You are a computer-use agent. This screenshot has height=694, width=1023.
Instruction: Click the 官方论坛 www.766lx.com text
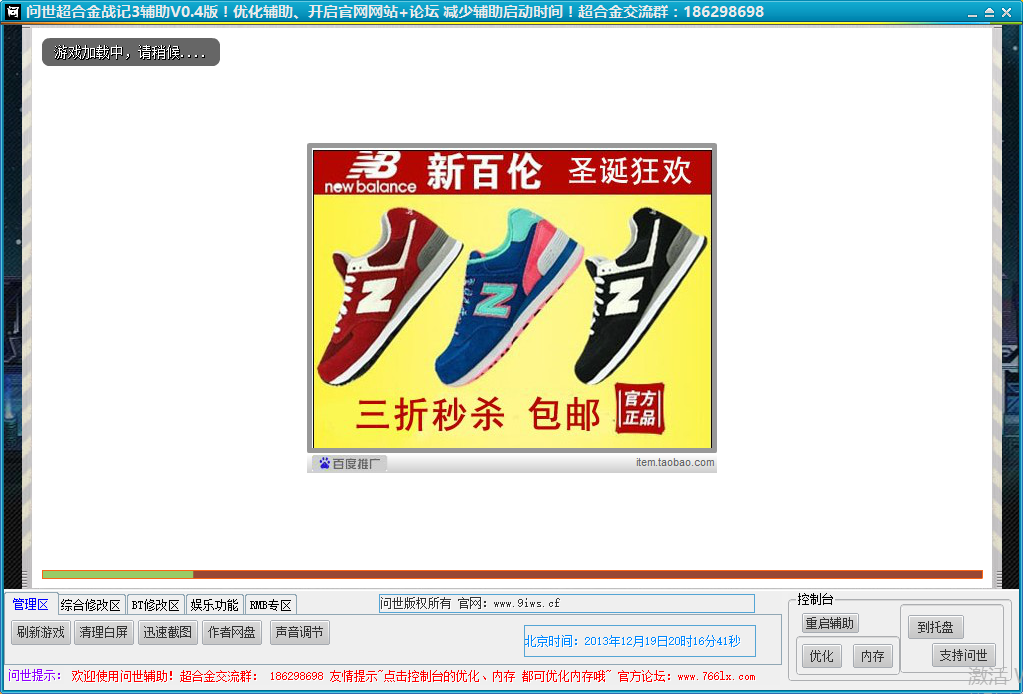[x=686, y=676]
